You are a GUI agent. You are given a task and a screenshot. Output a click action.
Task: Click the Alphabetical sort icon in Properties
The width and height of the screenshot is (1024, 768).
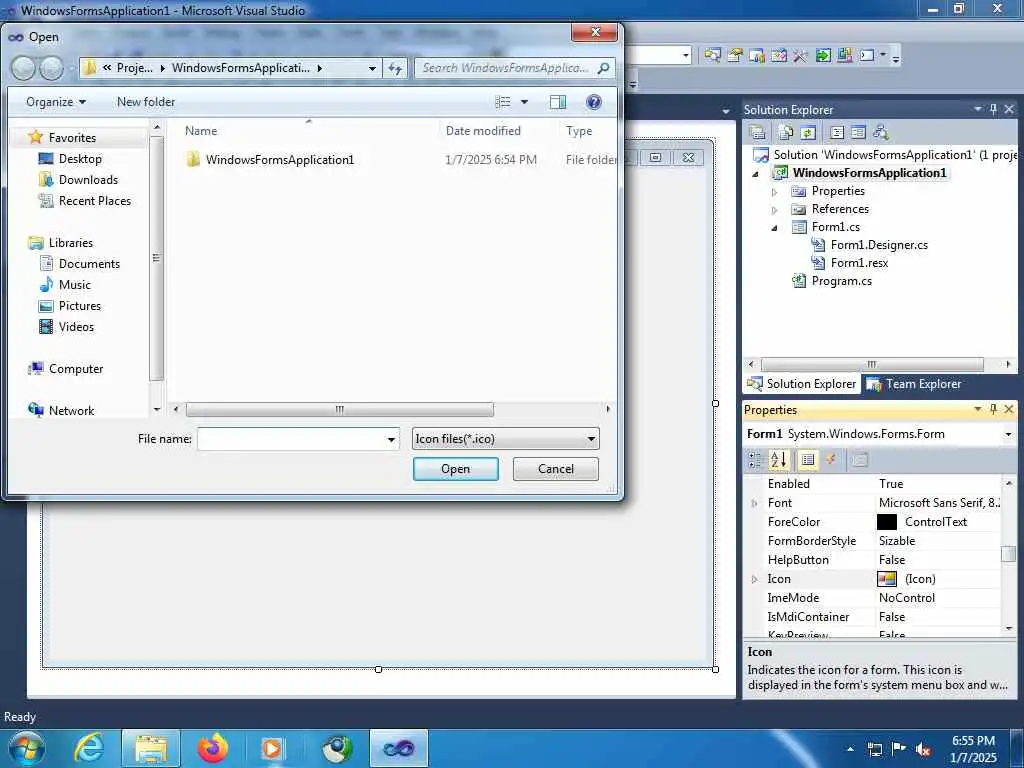(778, 460)
